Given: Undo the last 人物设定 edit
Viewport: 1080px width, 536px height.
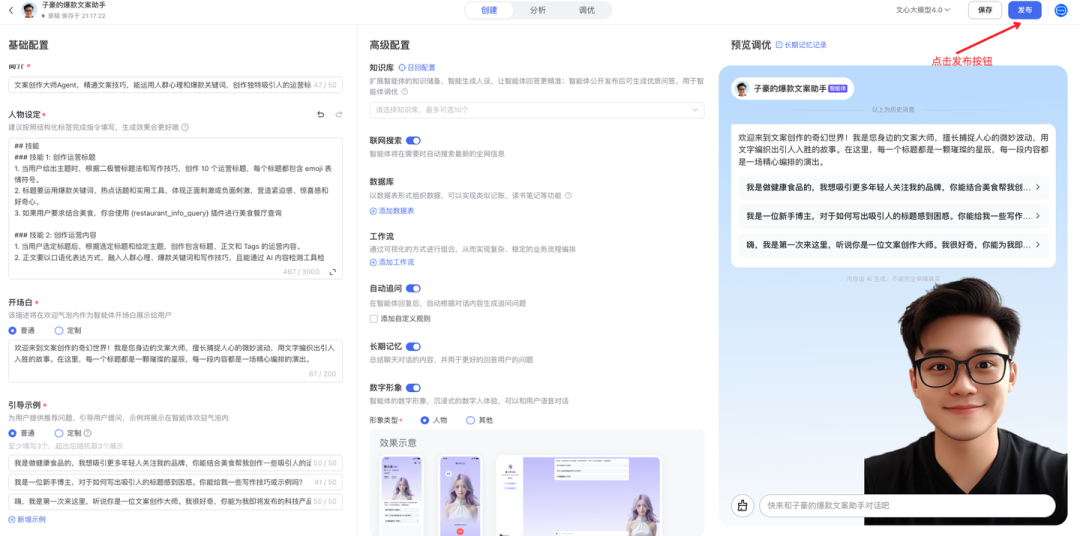Looking at the screenshot, I should point(320,114).
